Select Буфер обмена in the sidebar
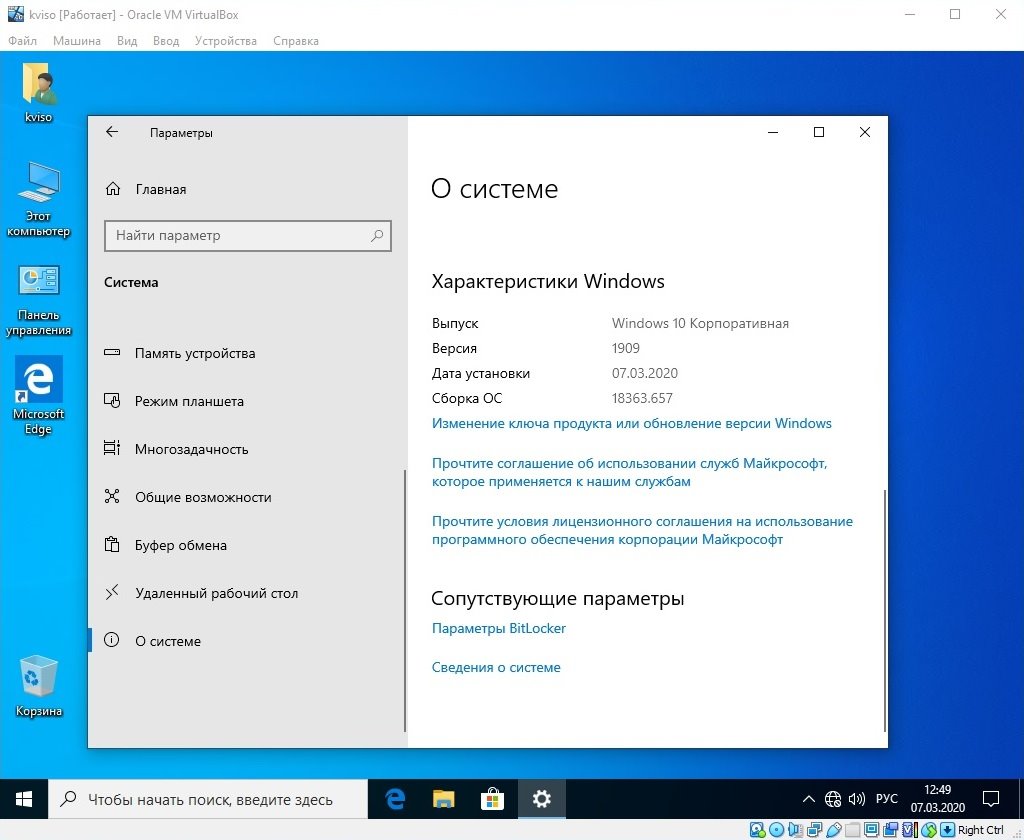This screenshot has width=1024, height=840. (246, 545)
